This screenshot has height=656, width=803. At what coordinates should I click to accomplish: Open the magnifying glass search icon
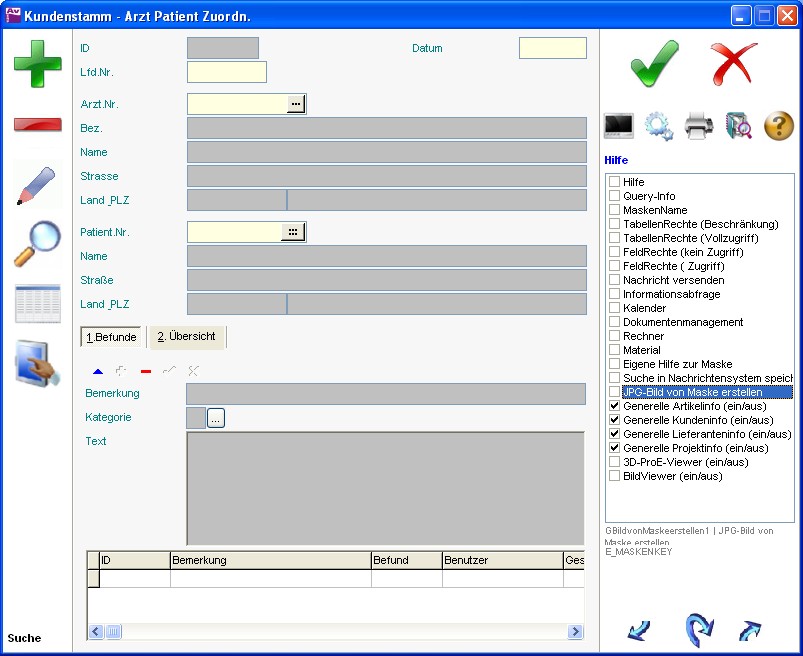(x=37, y=244)
